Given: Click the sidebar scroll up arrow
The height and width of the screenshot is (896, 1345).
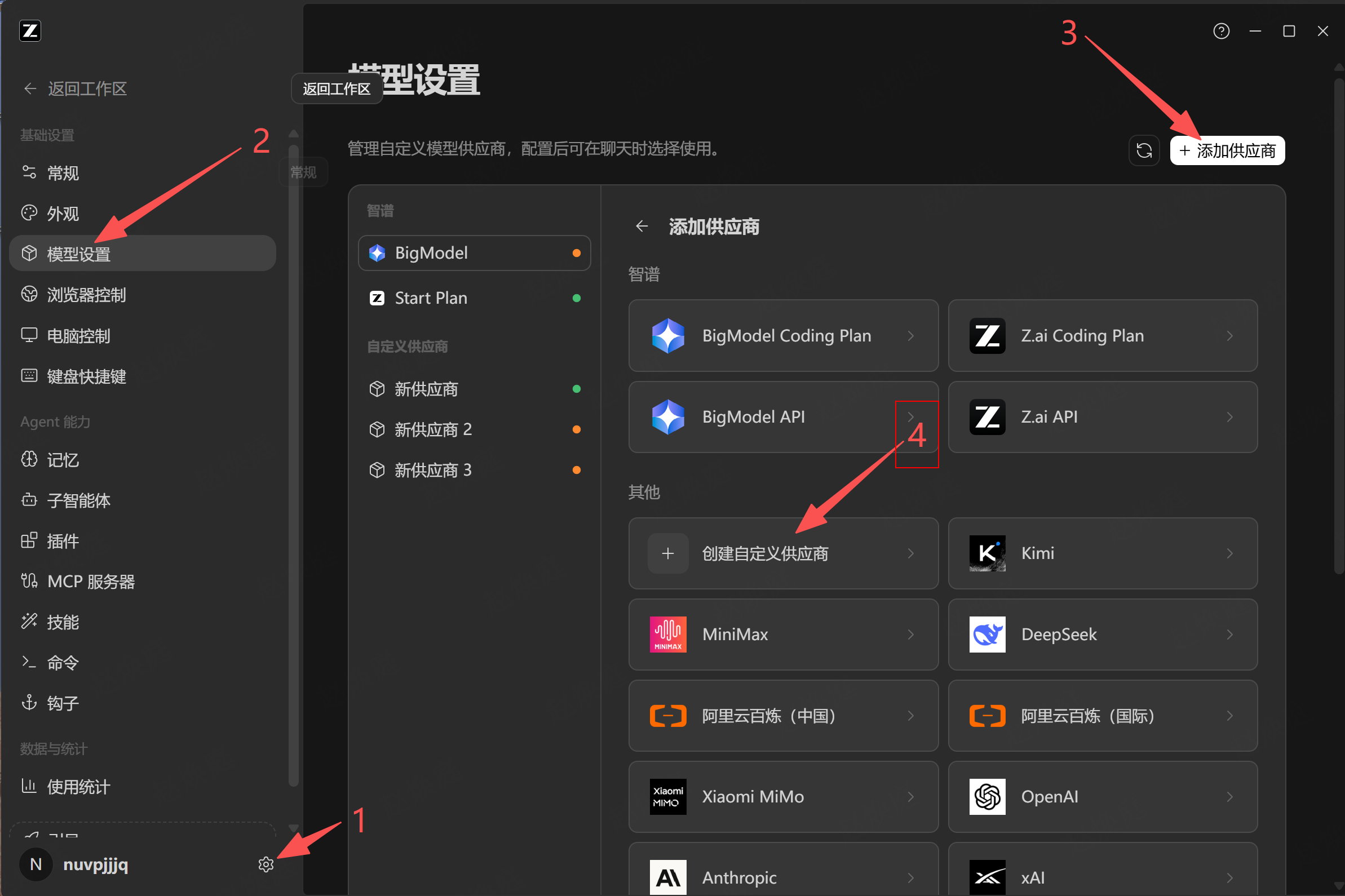Looking at the screenshot, I should (x=294, y=134).
